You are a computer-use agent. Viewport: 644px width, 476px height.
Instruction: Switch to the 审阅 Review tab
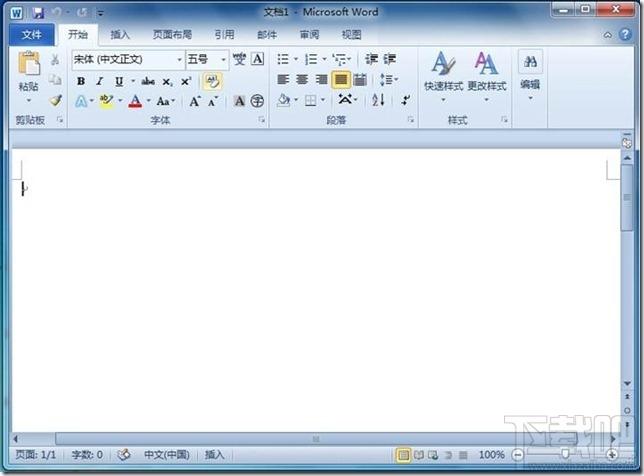[309, 34]
